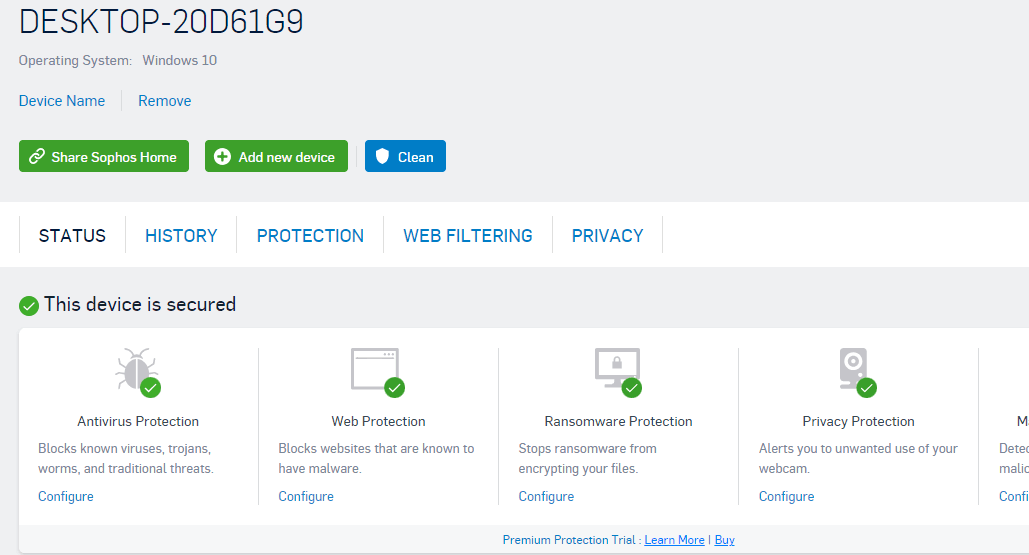Click Add new device button
Viewport: 1029px width, 555px height.
point(276,156)
